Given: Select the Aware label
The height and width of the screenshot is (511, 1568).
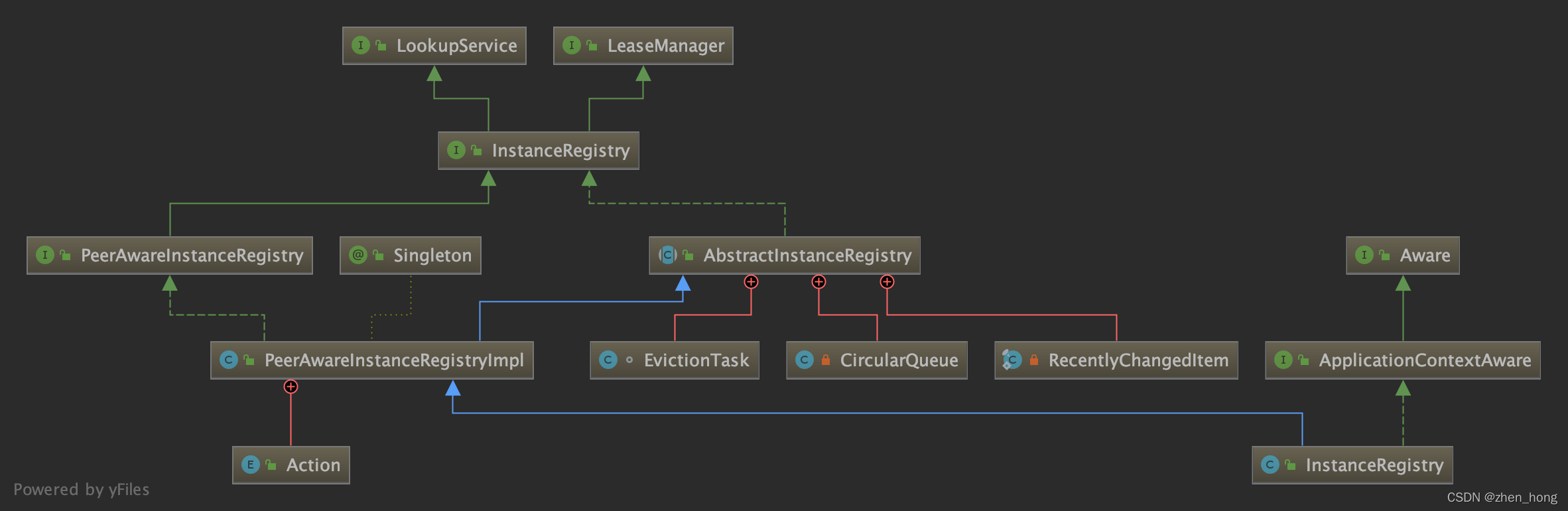Looking at the screenshot, I should (x=1425, y=256).
